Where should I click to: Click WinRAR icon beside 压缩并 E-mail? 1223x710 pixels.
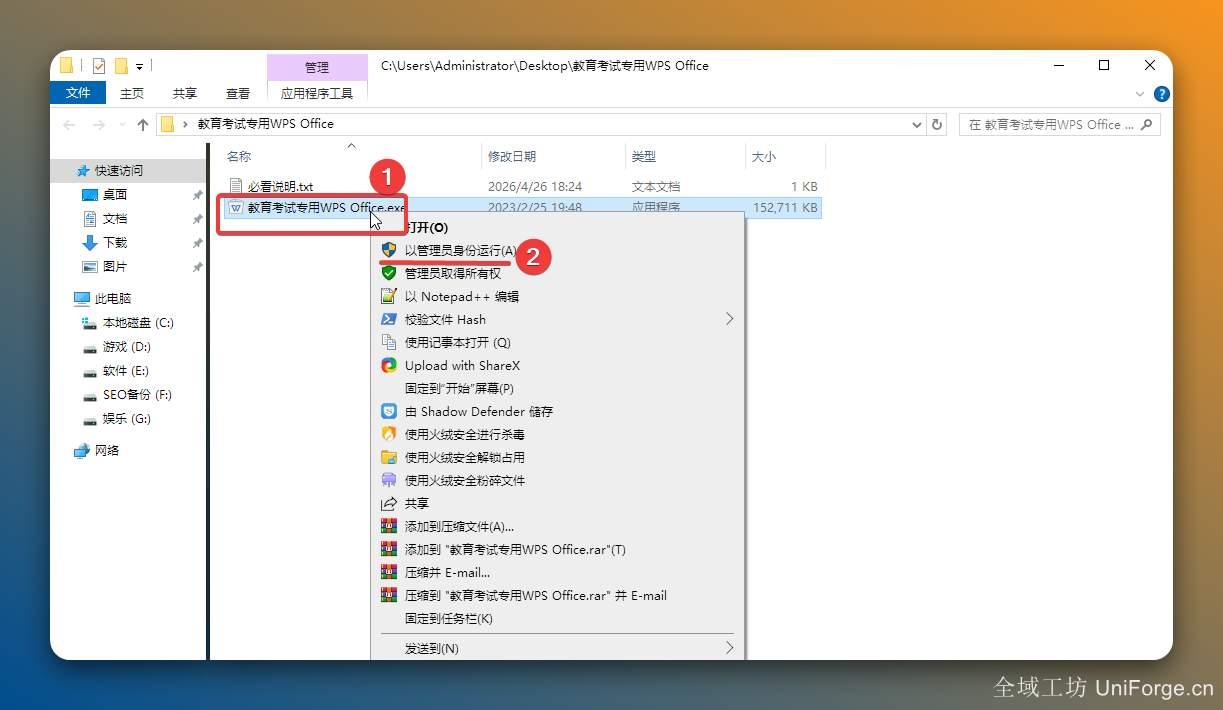tap(389, 572)
